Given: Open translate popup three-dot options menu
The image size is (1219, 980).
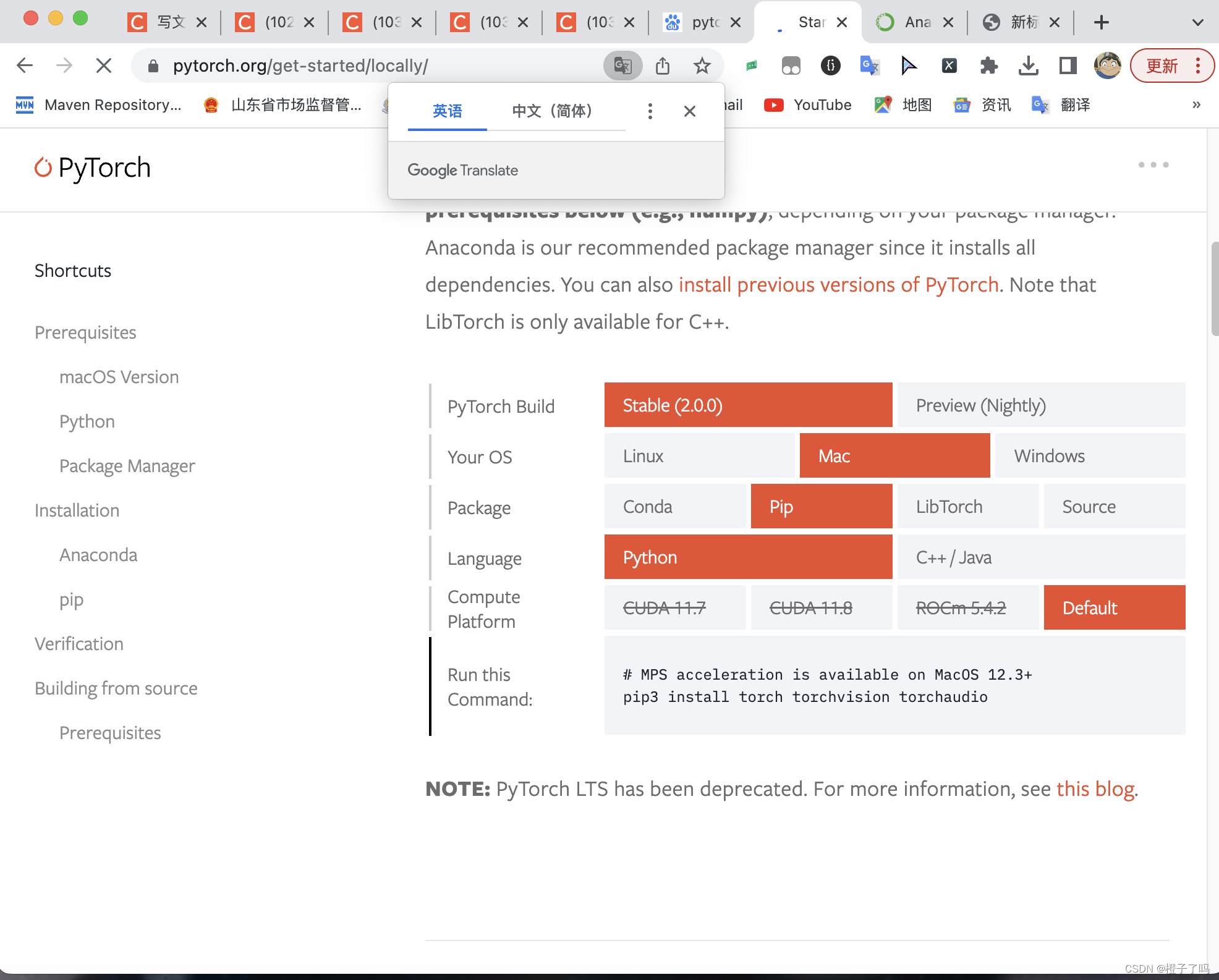Looking at the screenshot, I should coord(650,111).
